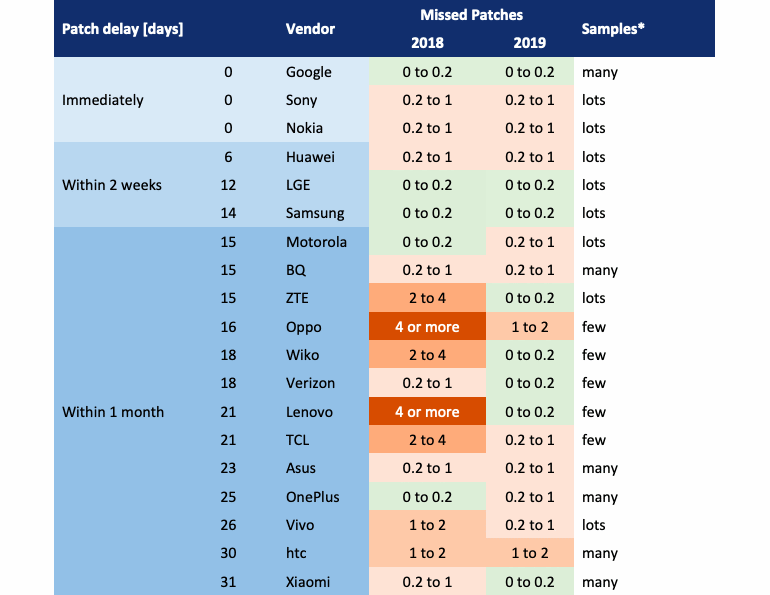Click the "2018" sub-column header
770x595 pixels.
427,43
